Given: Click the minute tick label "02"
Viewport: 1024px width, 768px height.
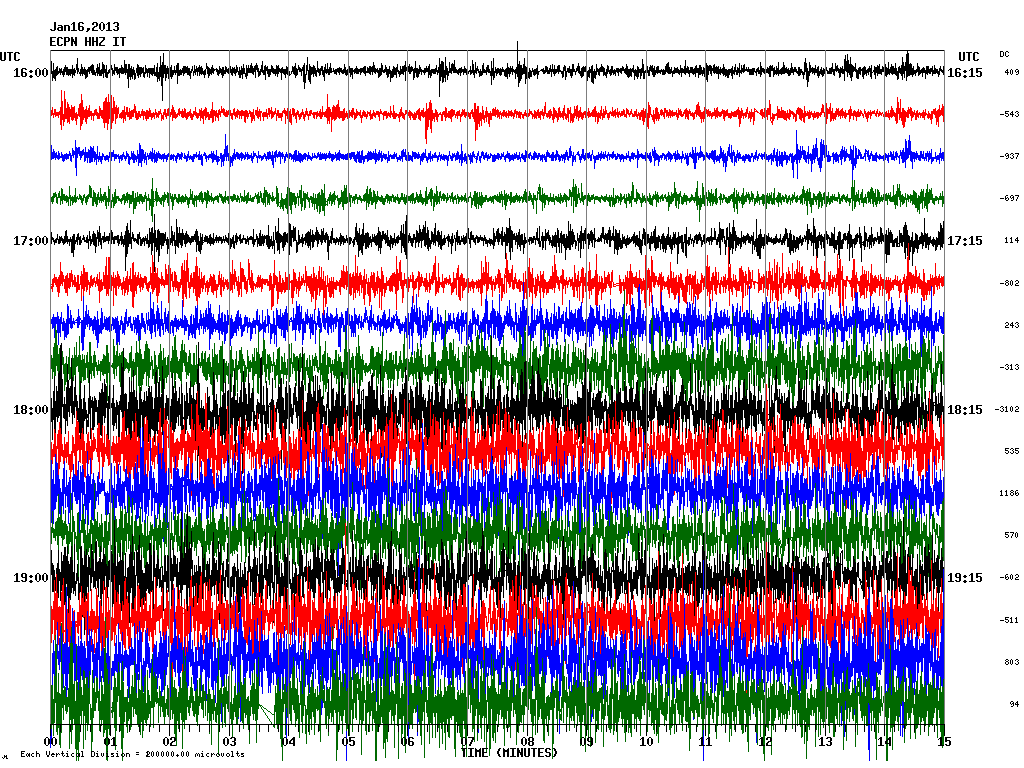Looking at the screenshot, I should click(170, 742).
